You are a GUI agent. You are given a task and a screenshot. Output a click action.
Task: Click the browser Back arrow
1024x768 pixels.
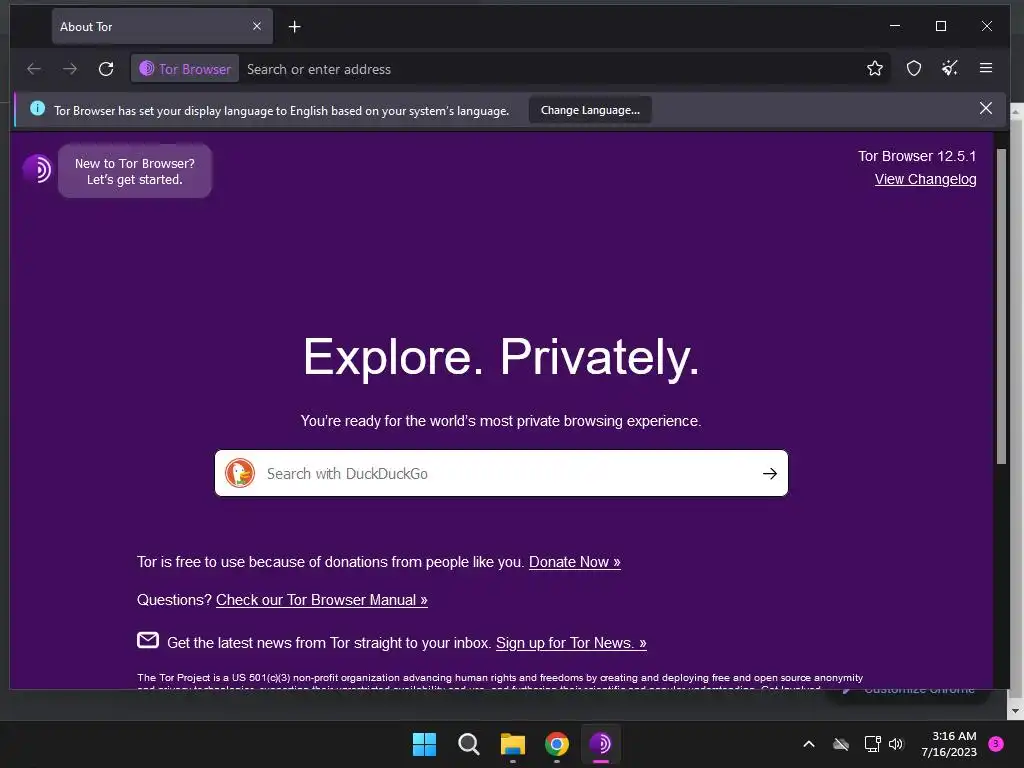34,69
